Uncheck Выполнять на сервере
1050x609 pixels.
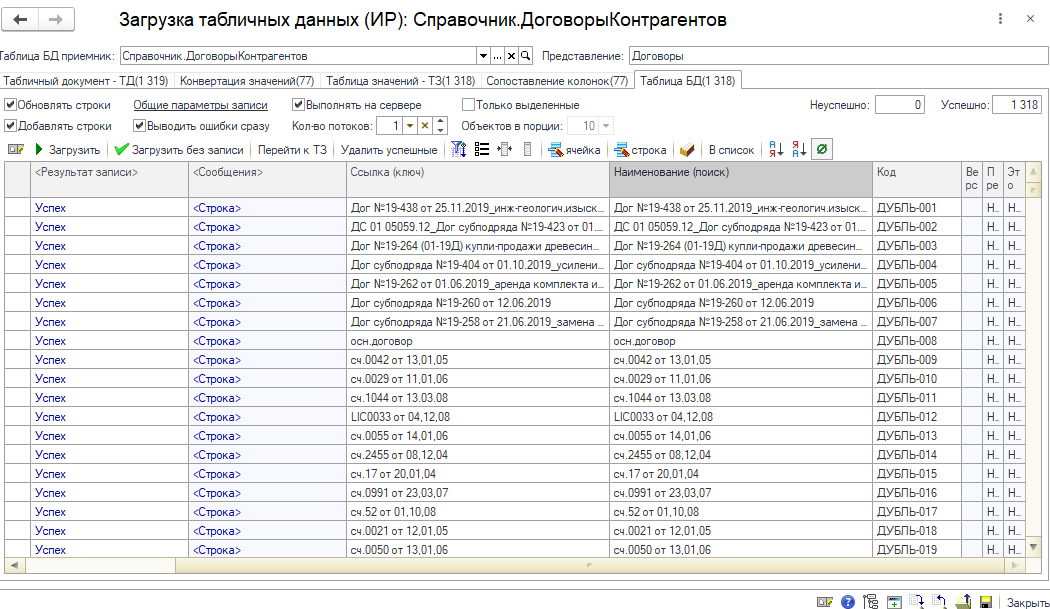(x=298, y=105)
